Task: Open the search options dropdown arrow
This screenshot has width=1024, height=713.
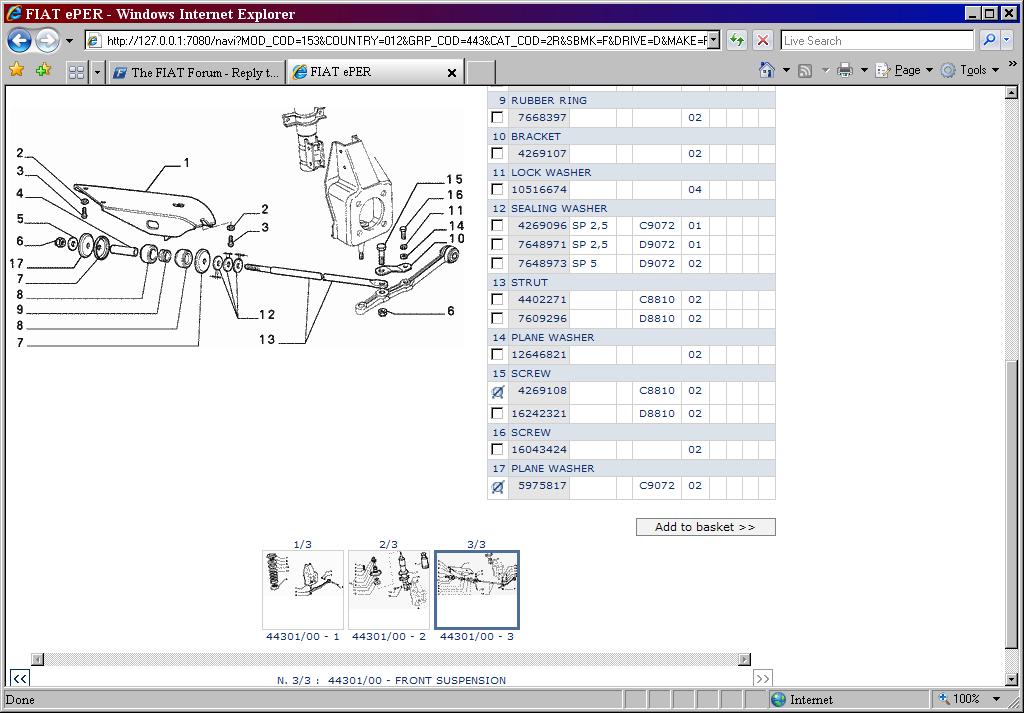Action: [x=1006, y=40]
